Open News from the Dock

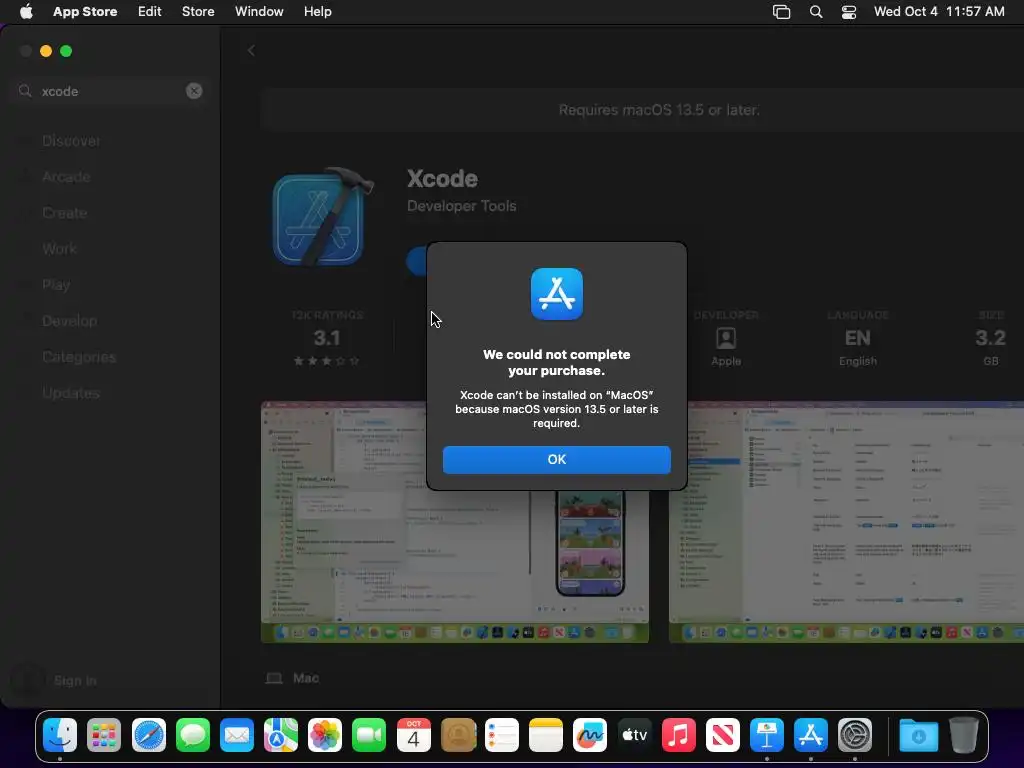point(722,735)
